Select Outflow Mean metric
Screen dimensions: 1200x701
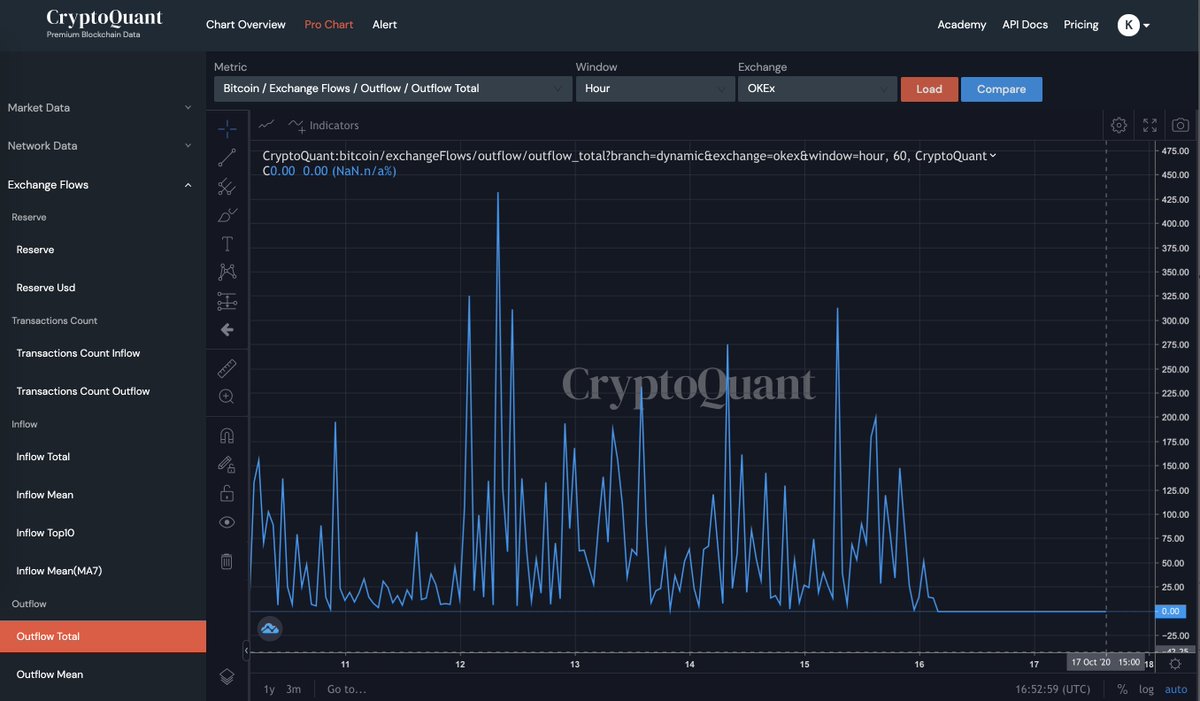coord(49,675)
